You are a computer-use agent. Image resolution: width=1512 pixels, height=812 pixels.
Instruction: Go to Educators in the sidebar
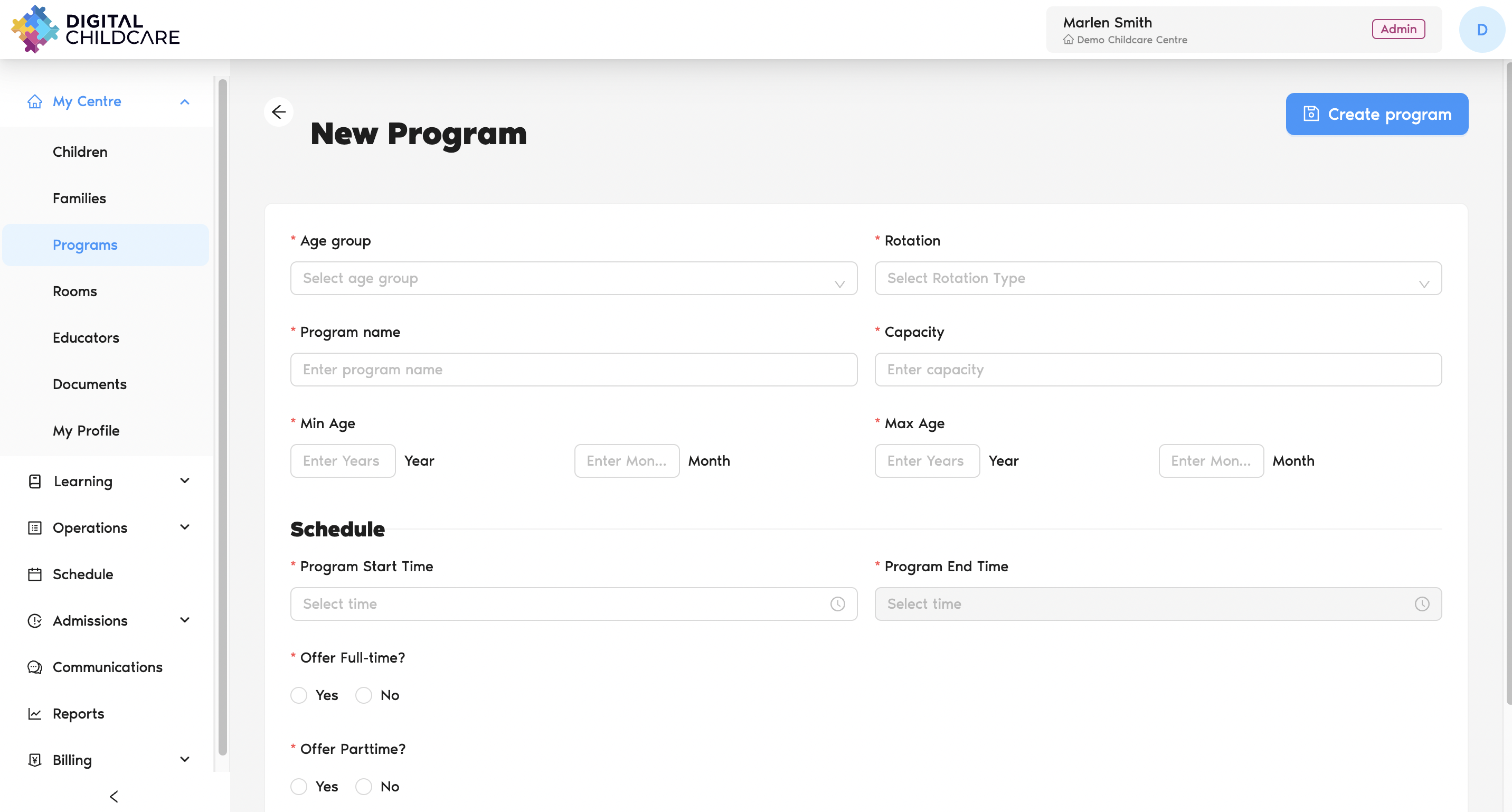coord(86,337)
